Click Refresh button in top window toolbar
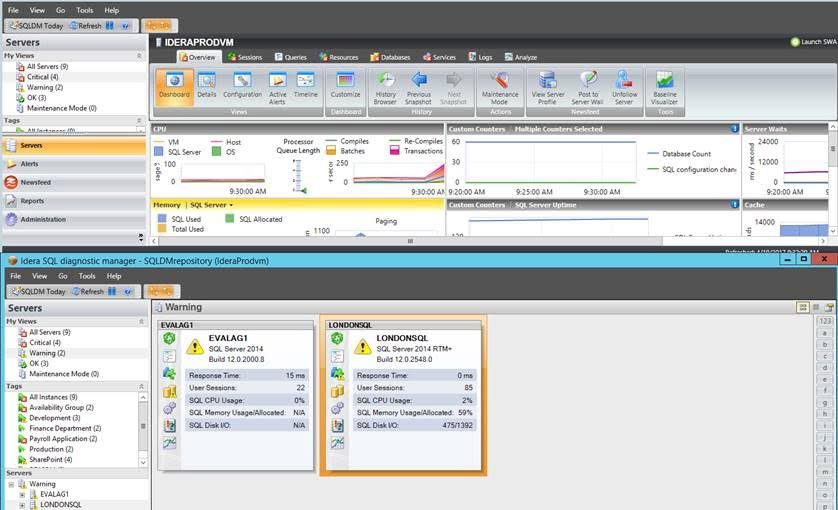838x510 pixels. 86,26
